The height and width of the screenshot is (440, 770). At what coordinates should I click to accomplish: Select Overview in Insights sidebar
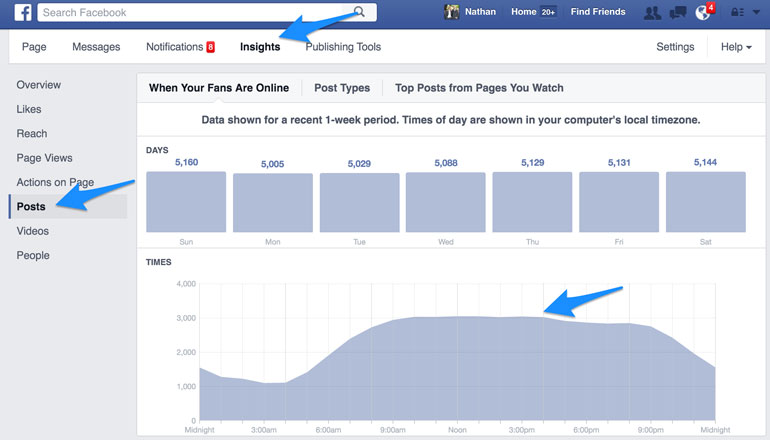pos(39,84)
